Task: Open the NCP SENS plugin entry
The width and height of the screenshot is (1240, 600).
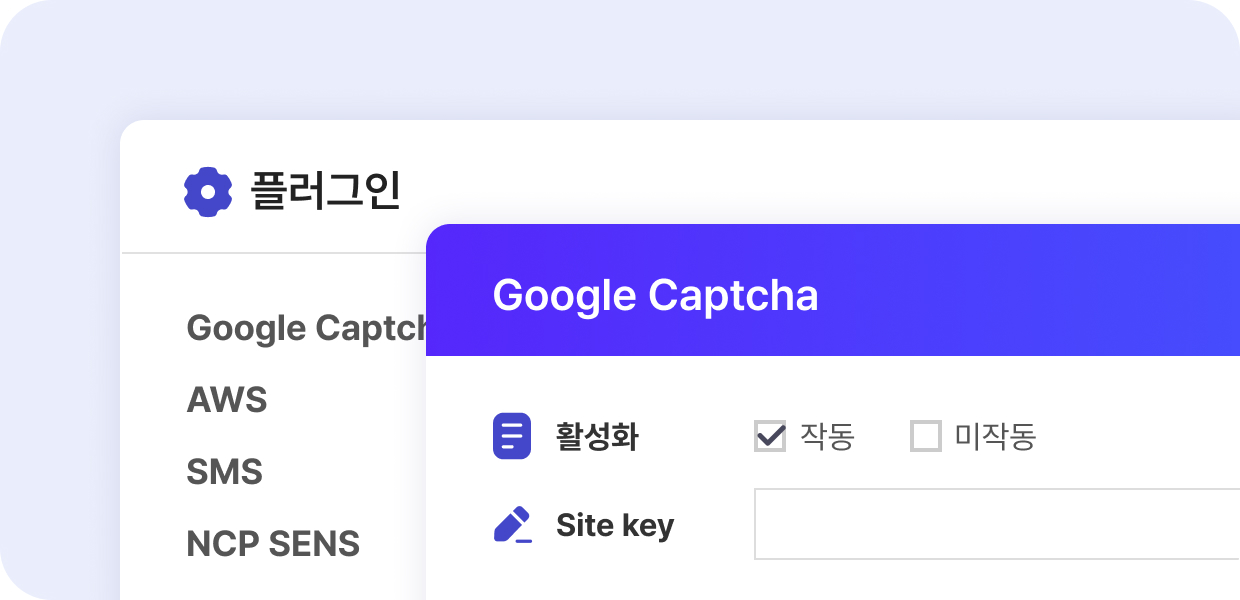Action: [x=273, y=544]
